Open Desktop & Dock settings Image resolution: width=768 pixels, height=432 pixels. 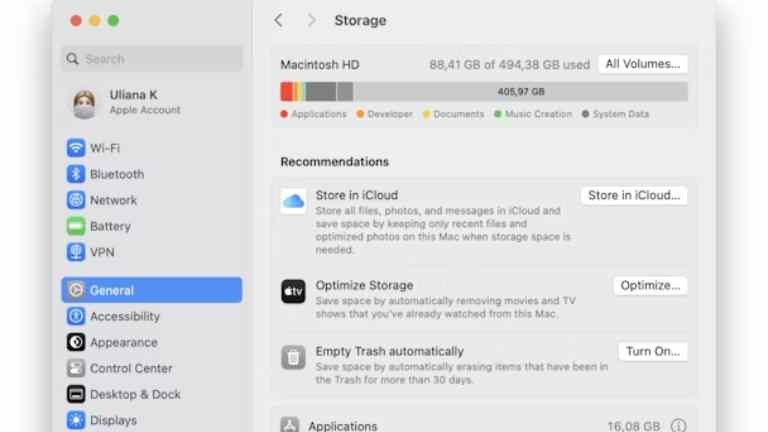pos(152,394)
